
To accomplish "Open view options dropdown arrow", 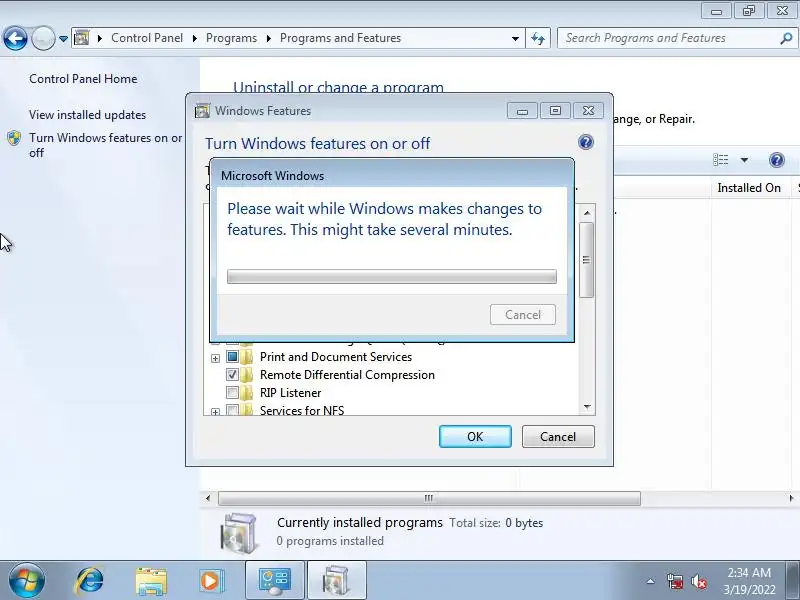I will pos(744,160).
